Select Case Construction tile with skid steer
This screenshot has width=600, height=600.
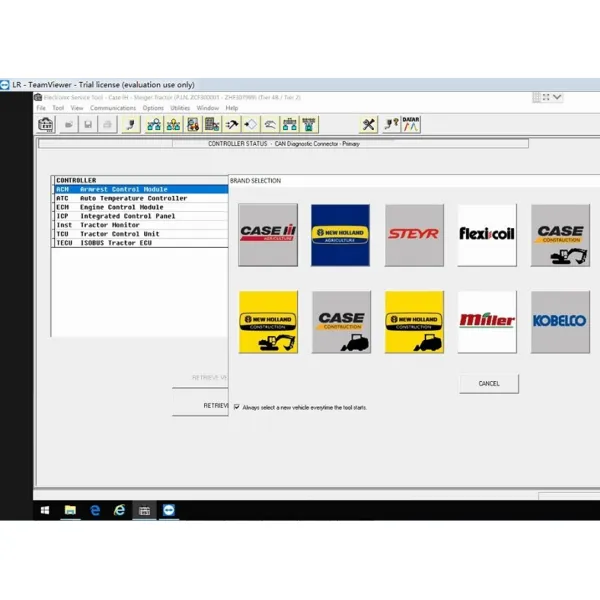(x=341, y=322)
